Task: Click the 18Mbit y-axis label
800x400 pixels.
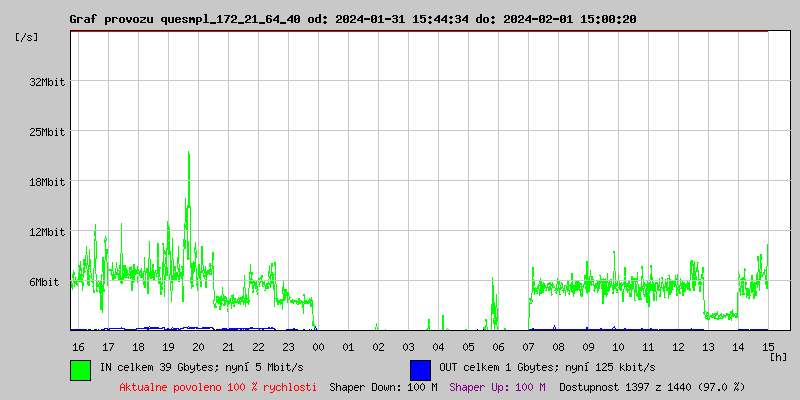Action: [x=47, y=182]
